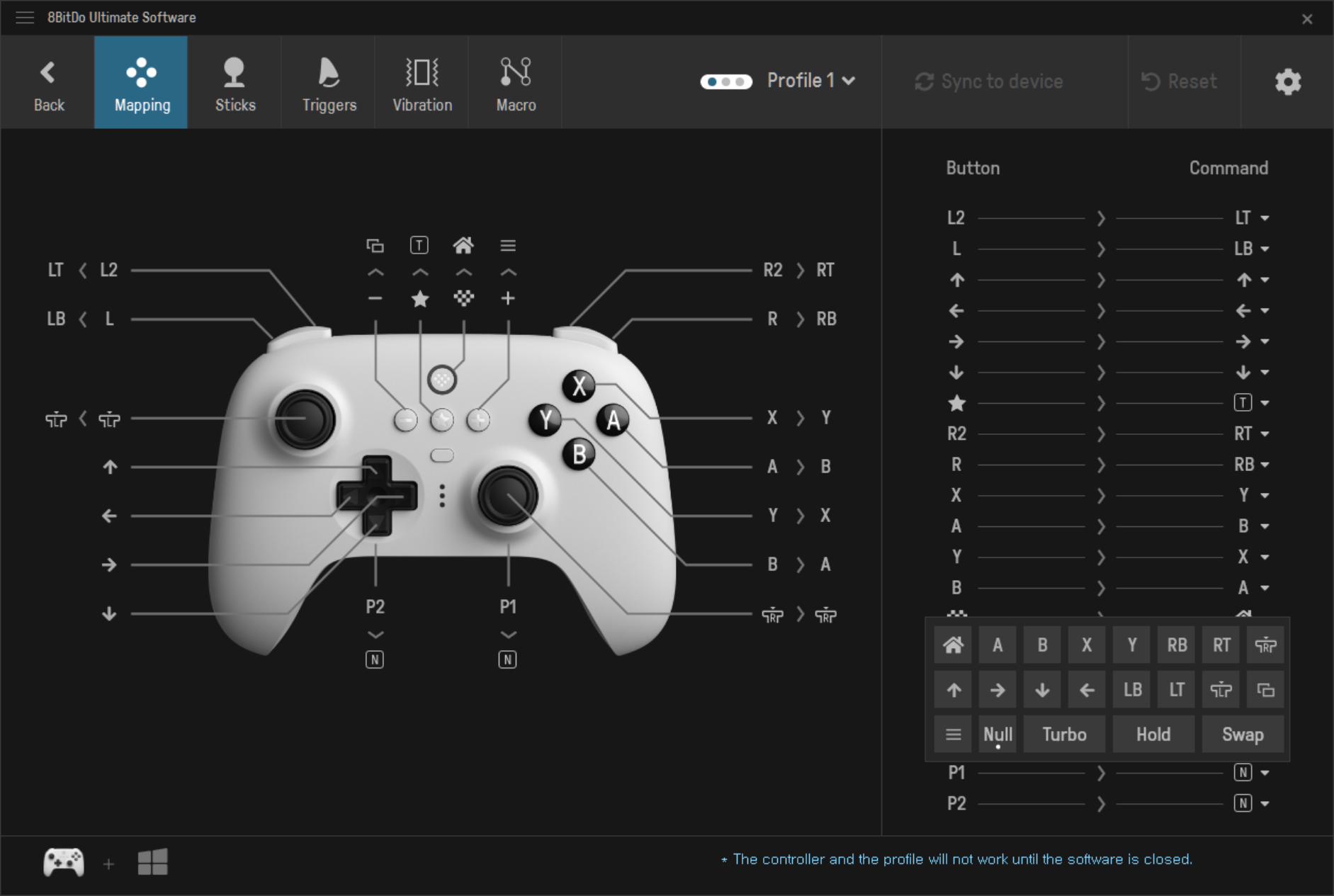This screenshot has height=896, width=1334.
Task: Pick left stick click in command picker
Action: [x=1221, y=690]
